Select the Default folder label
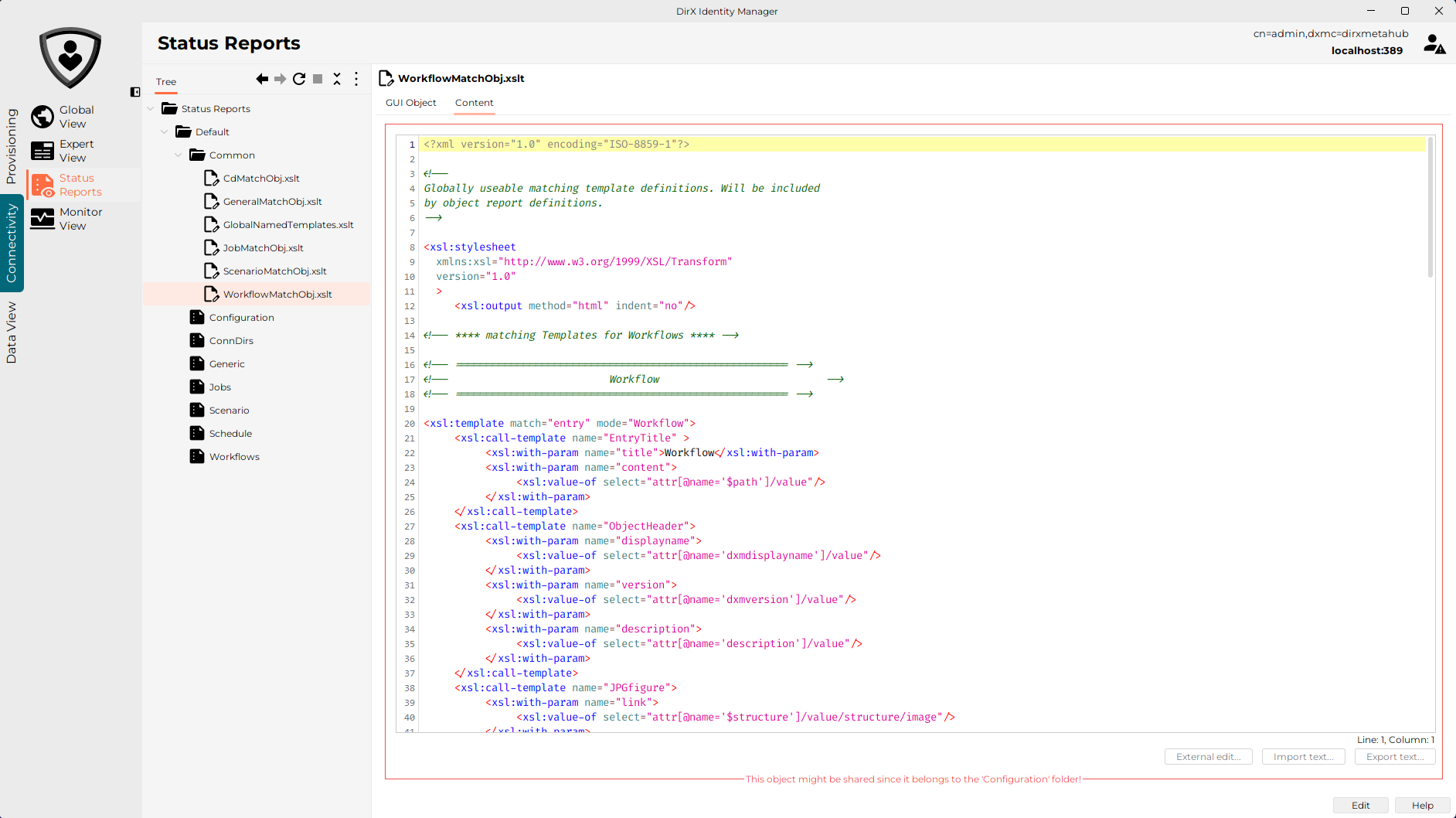The image size is (1456, 818). coord(213,132)
